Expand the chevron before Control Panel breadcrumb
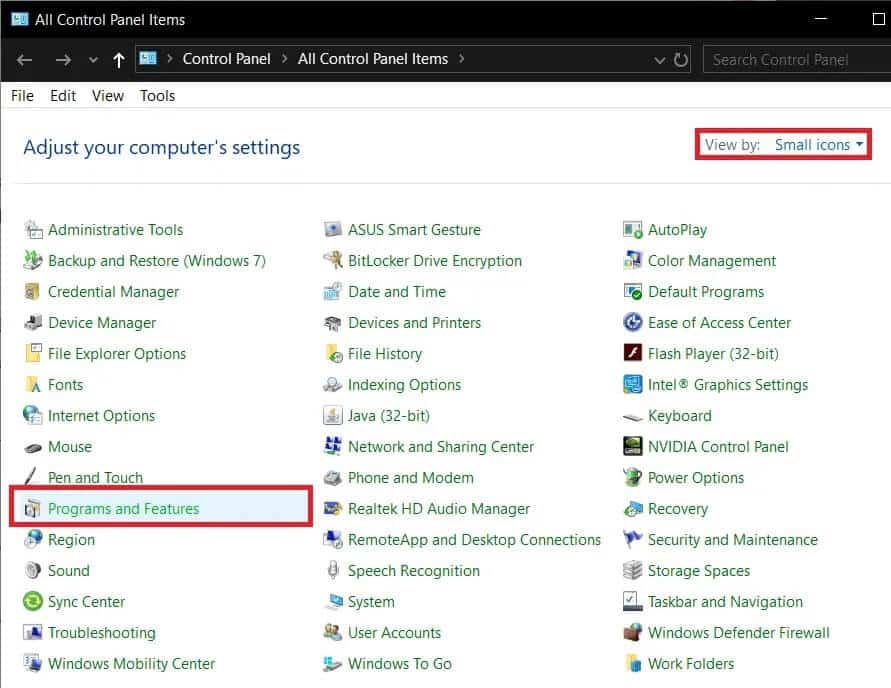 (169, 59)
